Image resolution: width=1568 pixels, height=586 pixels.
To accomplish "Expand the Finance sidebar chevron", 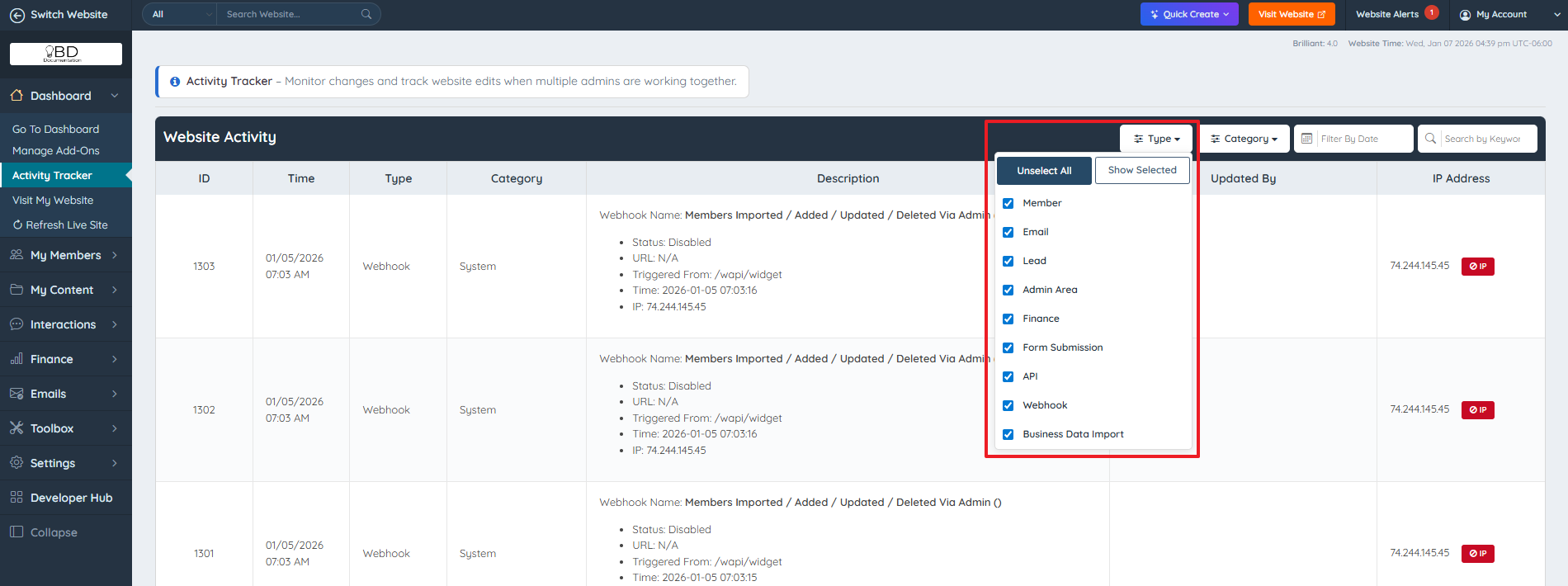I will pos(115,359).
